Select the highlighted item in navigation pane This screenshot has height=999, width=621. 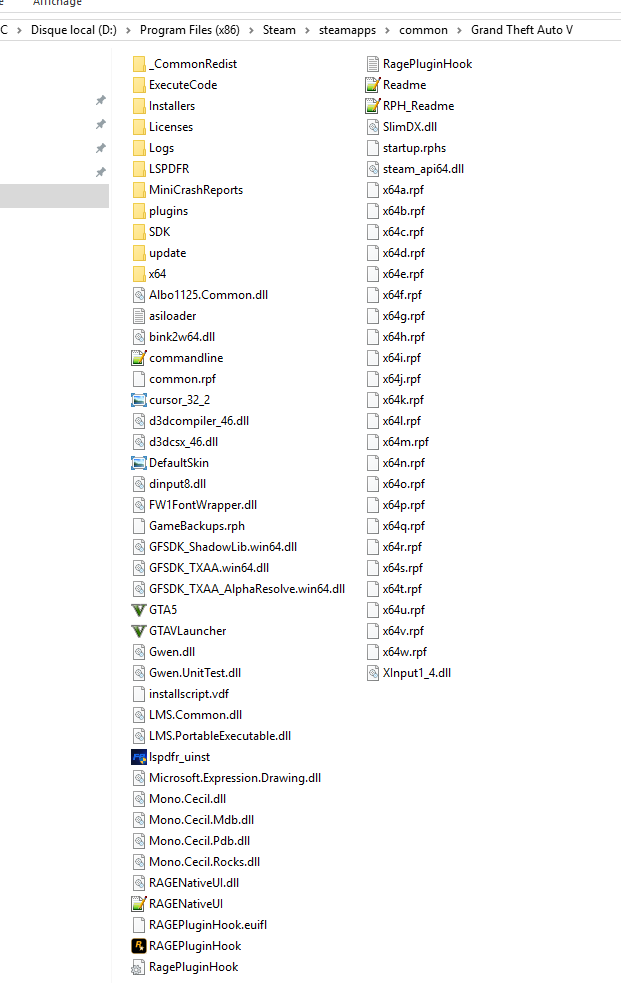click(54, 196)
